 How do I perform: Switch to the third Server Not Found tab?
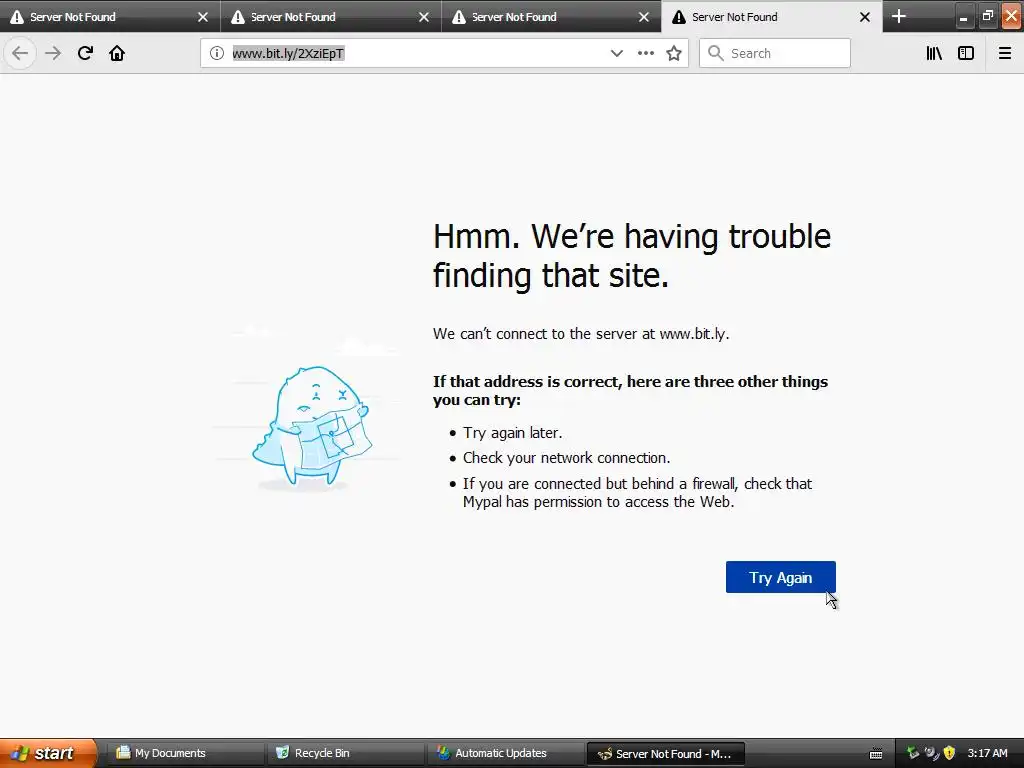(x=552, y=16)
